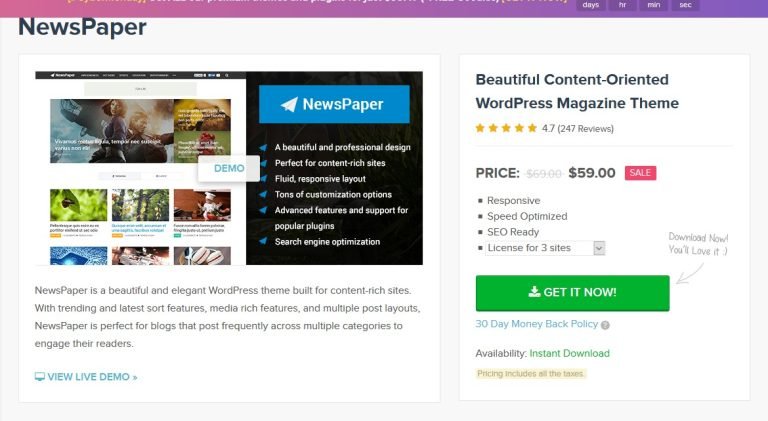Click the GET IT NOW! button

pos(573,293)
